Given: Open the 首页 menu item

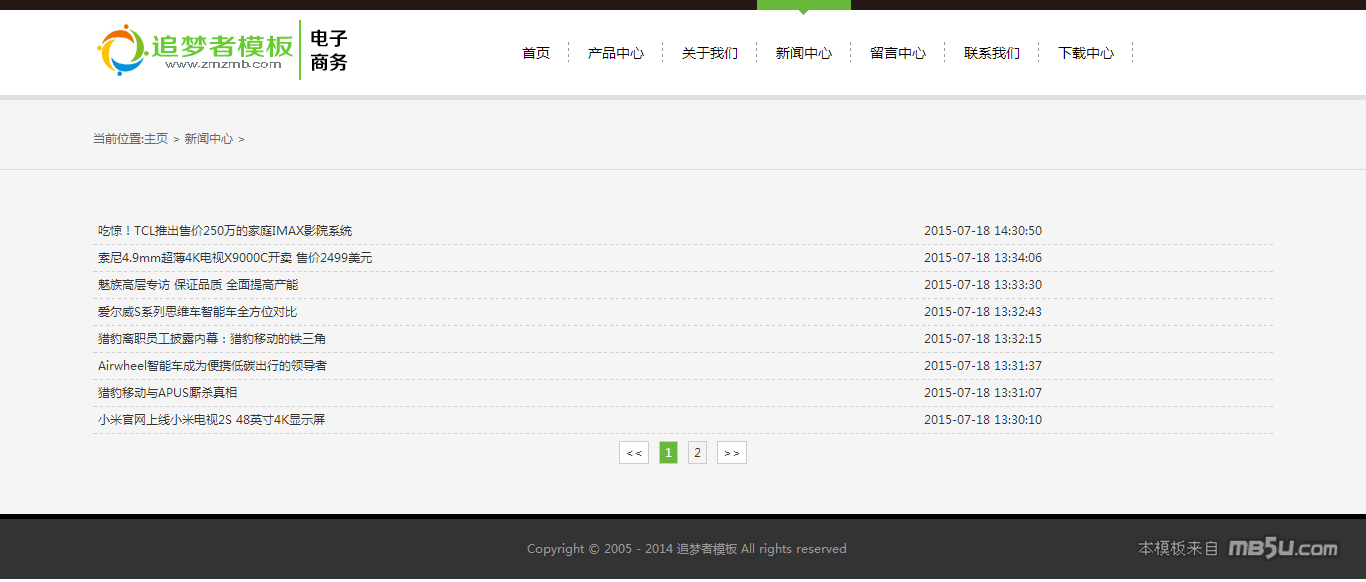Looking at the screenshot, I should point(536,53).
